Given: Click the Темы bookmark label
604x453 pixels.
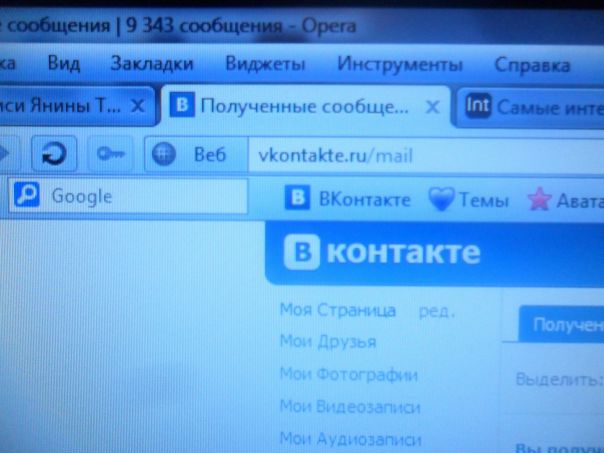Looking at the screenshot, I should 484,200.
